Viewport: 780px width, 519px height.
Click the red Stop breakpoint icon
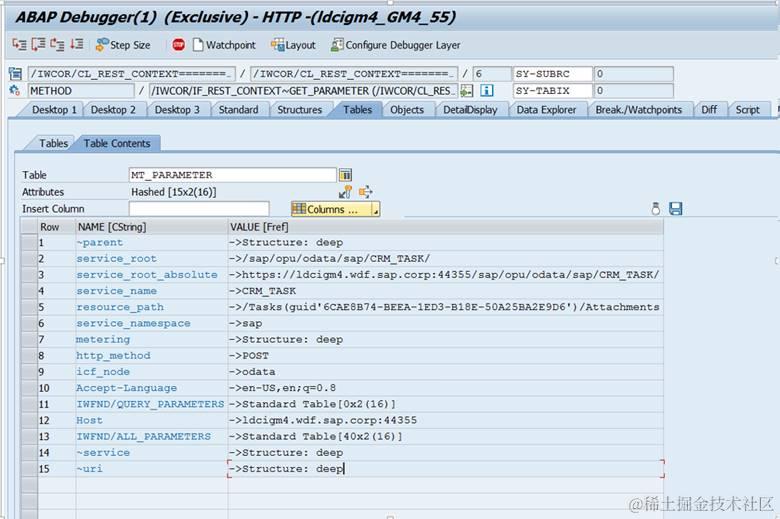coord(179,45)
